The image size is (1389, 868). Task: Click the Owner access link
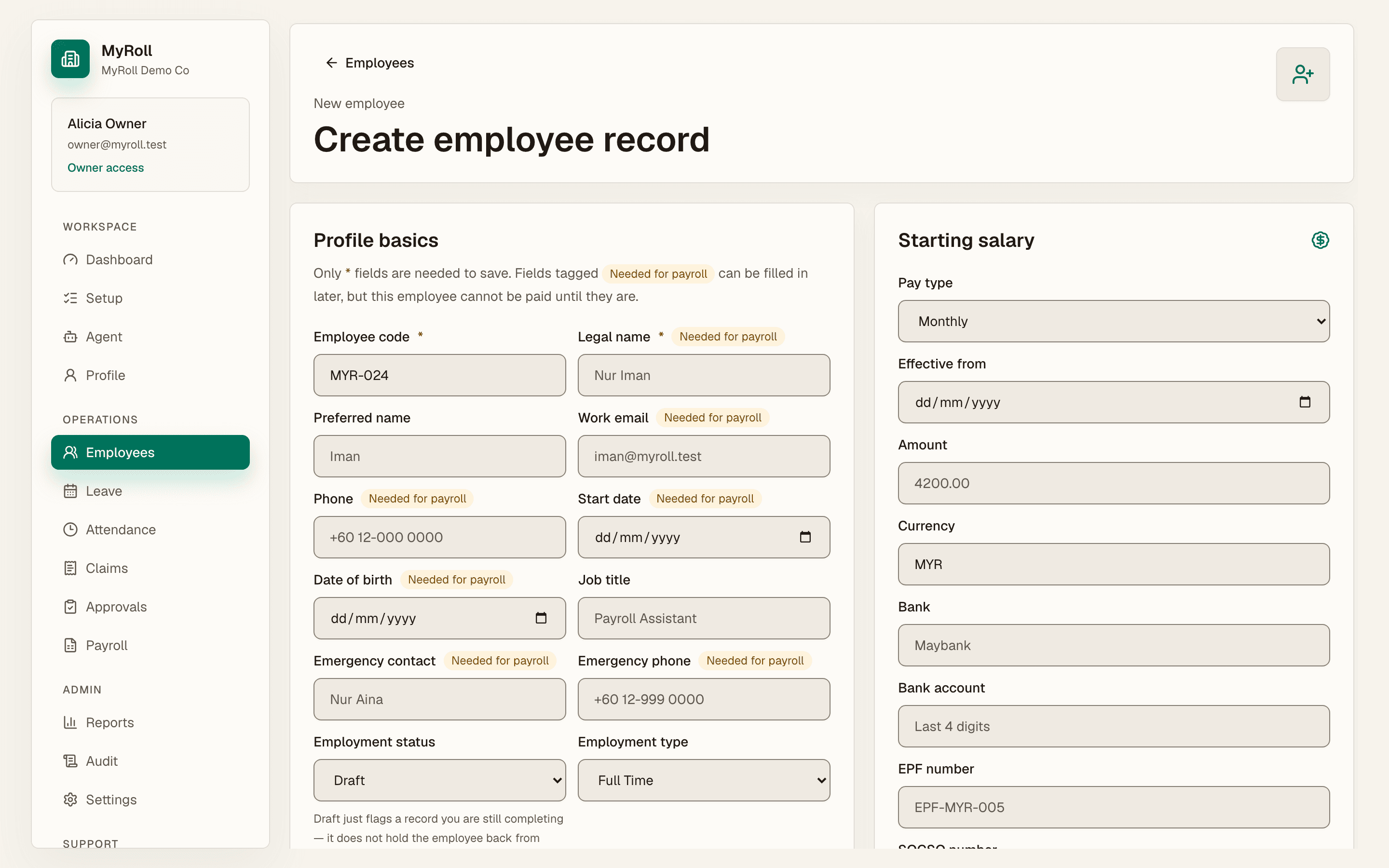click(x=106, y=168)
